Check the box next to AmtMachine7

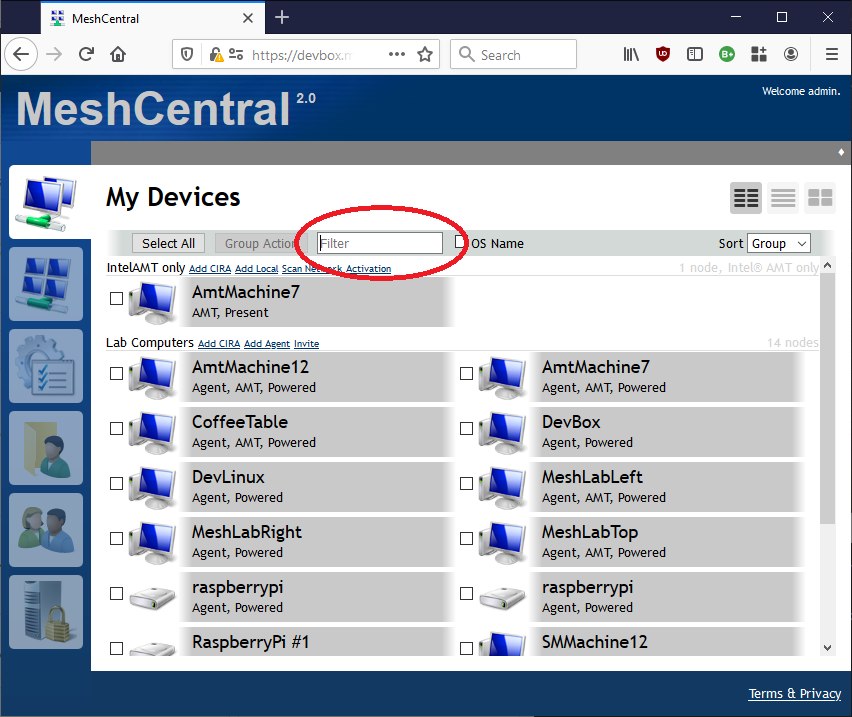(x=116, y=298)
